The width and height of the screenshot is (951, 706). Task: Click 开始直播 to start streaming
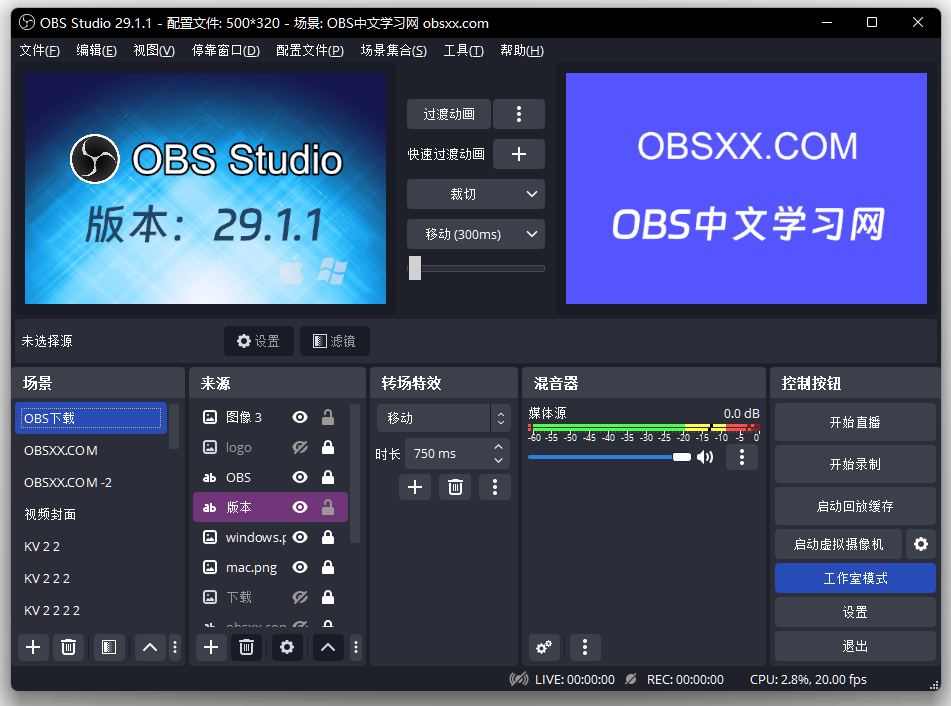(855, 422)
